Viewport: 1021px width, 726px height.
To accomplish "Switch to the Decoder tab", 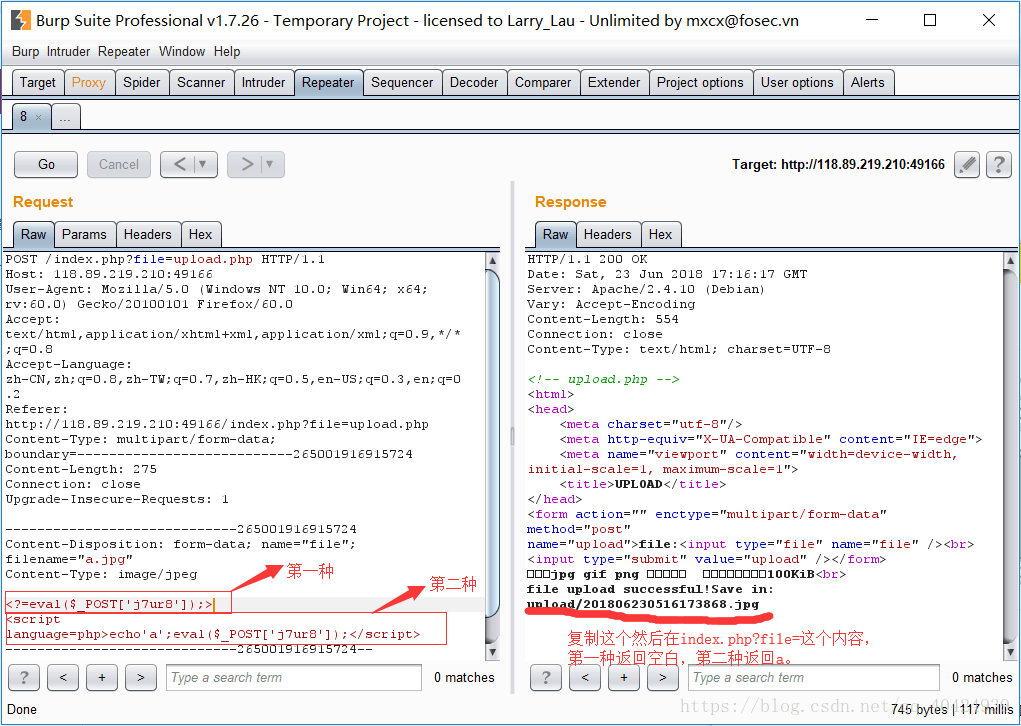I will point(474,83).
